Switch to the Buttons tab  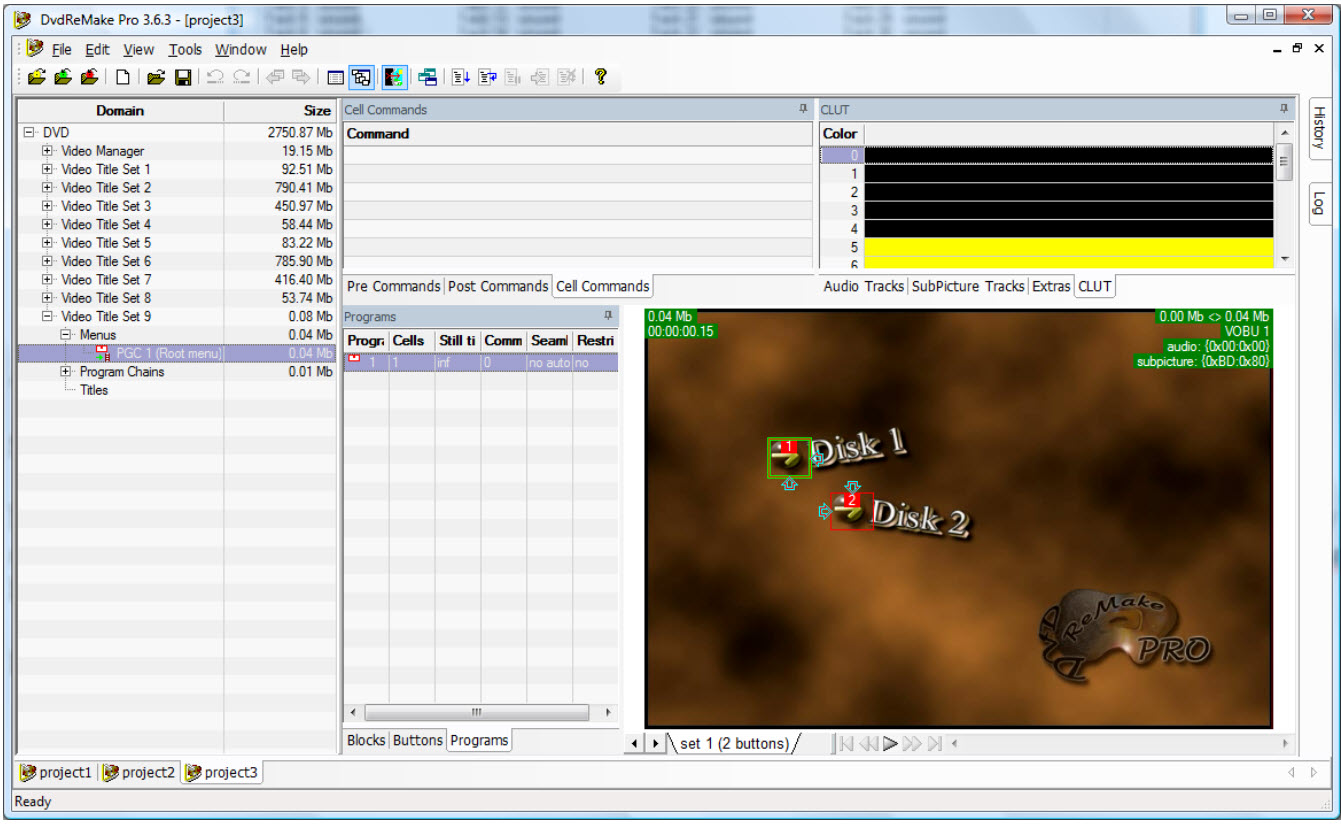tap(418, 740)
